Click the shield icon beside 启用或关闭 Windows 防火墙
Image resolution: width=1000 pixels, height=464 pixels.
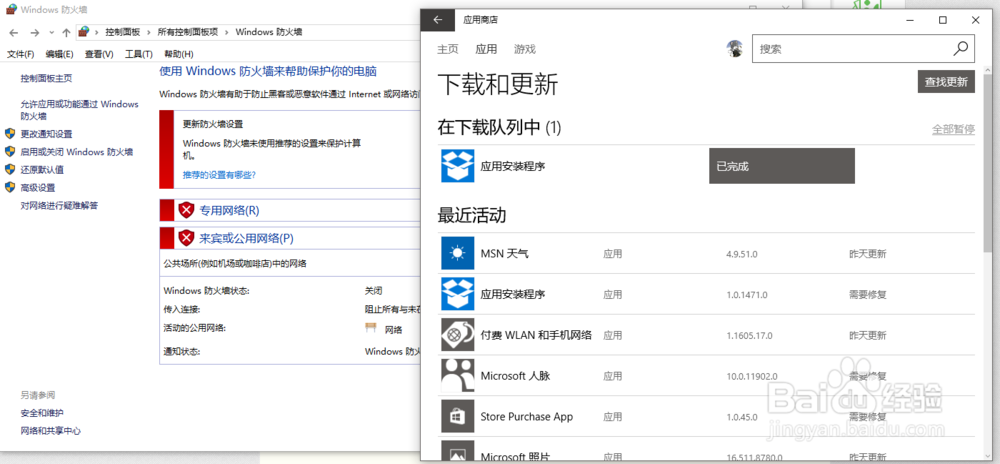pyautogui.click(x=10, y=152)
